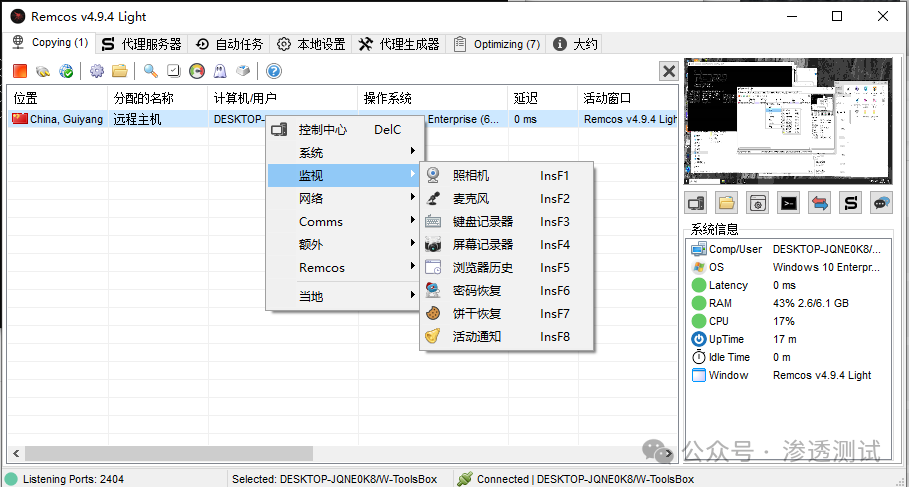
Task: Open the black command prompt button
Action: coord(788,203)
